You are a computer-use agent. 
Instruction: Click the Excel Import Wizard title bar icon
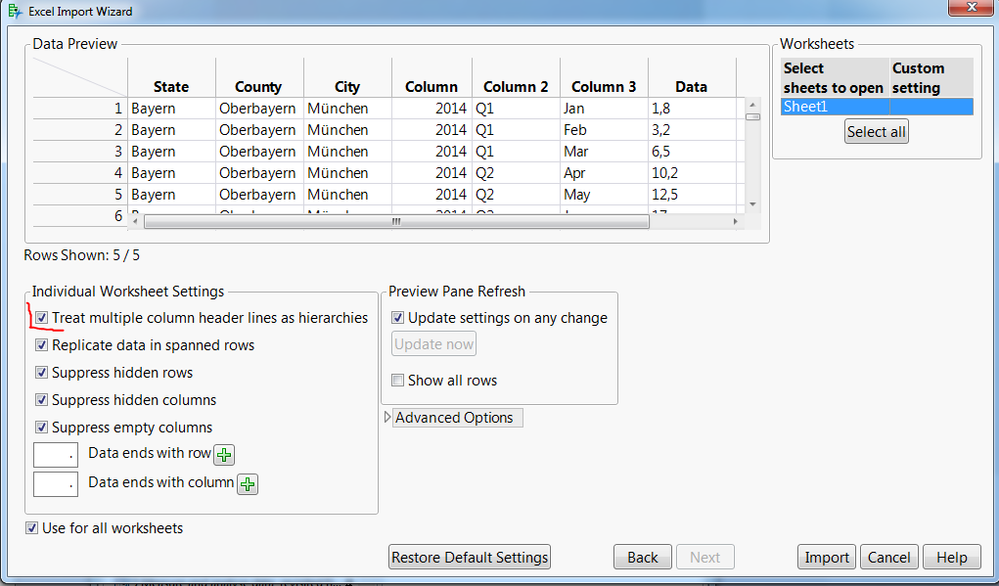point(12,12)
